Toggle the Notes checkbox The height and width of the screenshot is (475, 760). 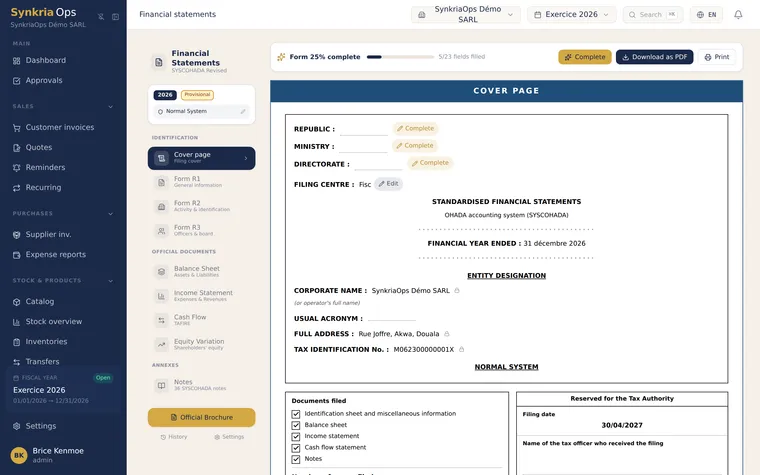(x=296, y=459)
